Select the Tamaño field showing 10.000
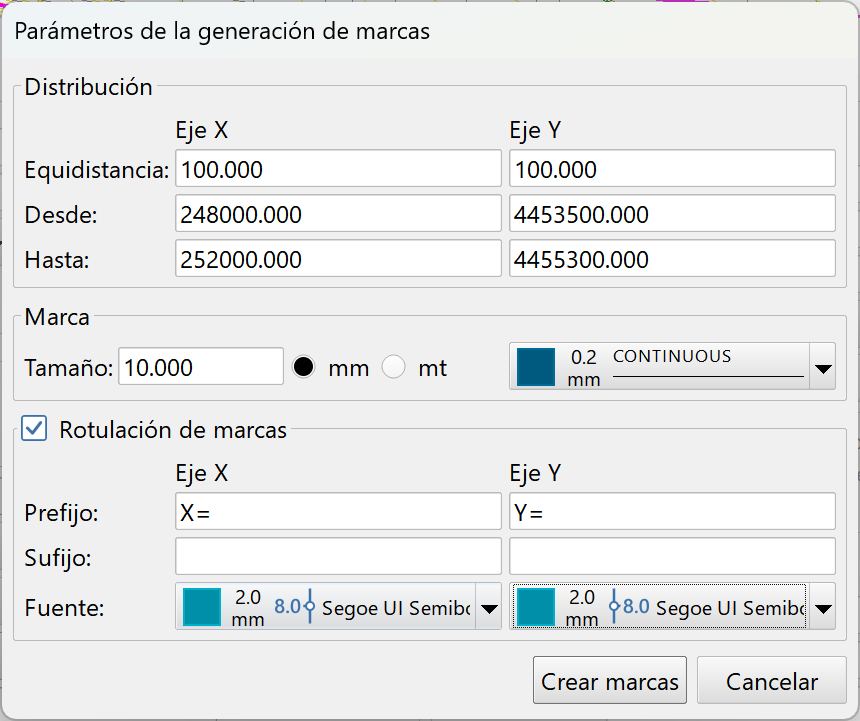This screenshot has height=721, width=860. [200, 366]
